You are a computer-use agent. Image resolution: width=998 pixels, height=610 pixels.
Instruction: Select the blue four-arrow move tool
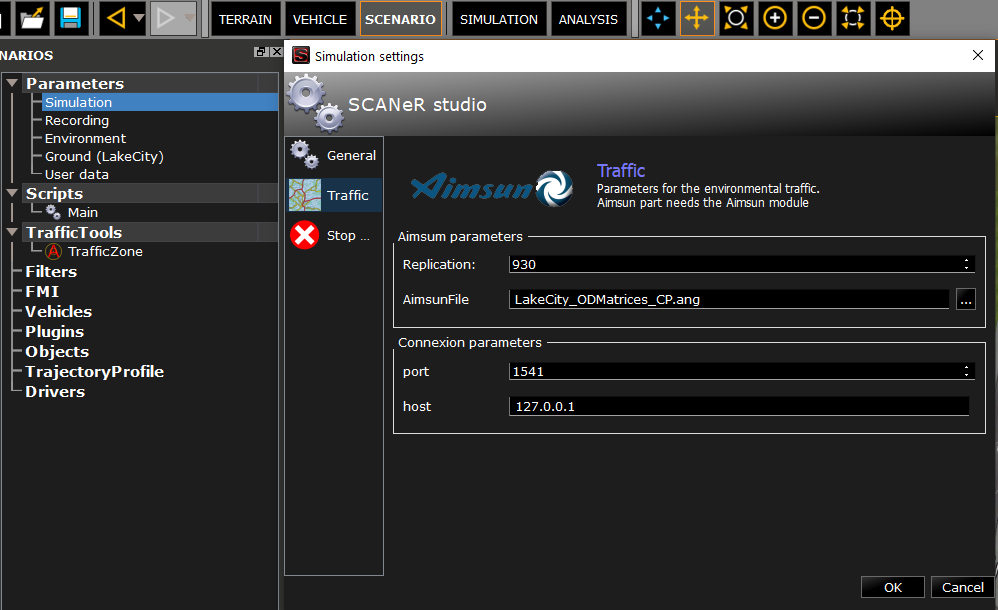(657, 18)
